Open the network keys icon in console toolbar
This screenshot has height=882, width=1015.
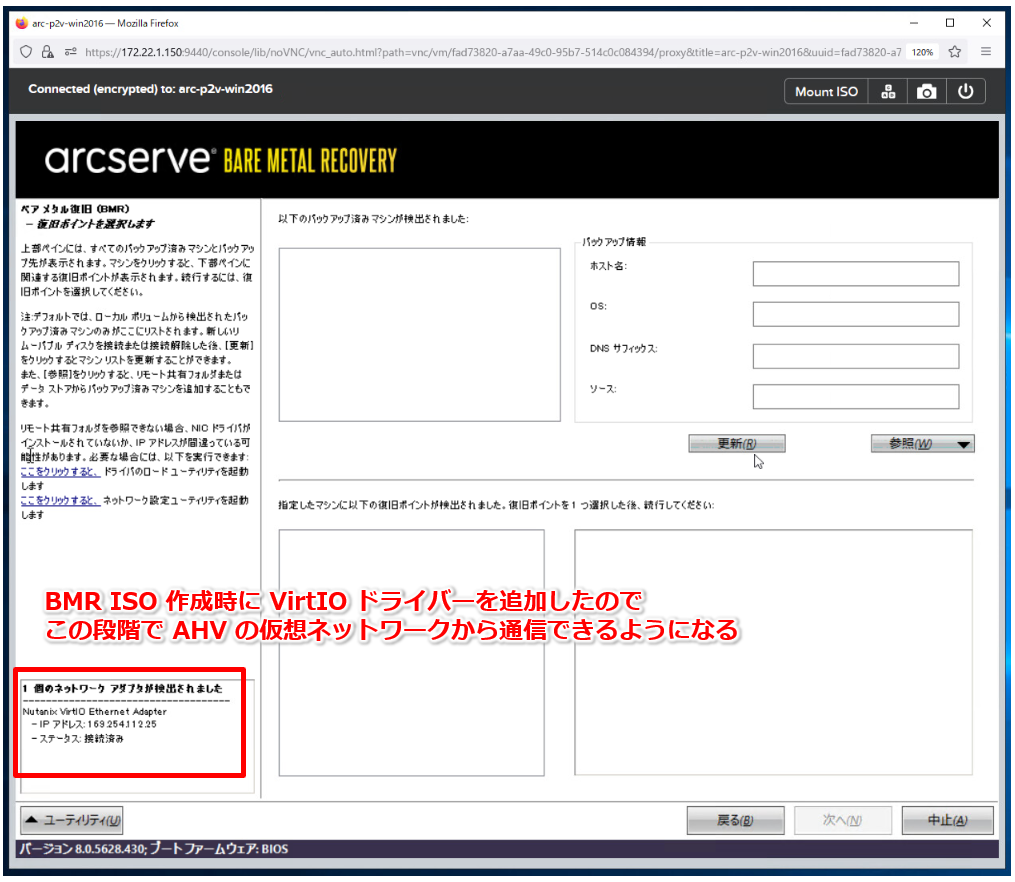(888, 91)
